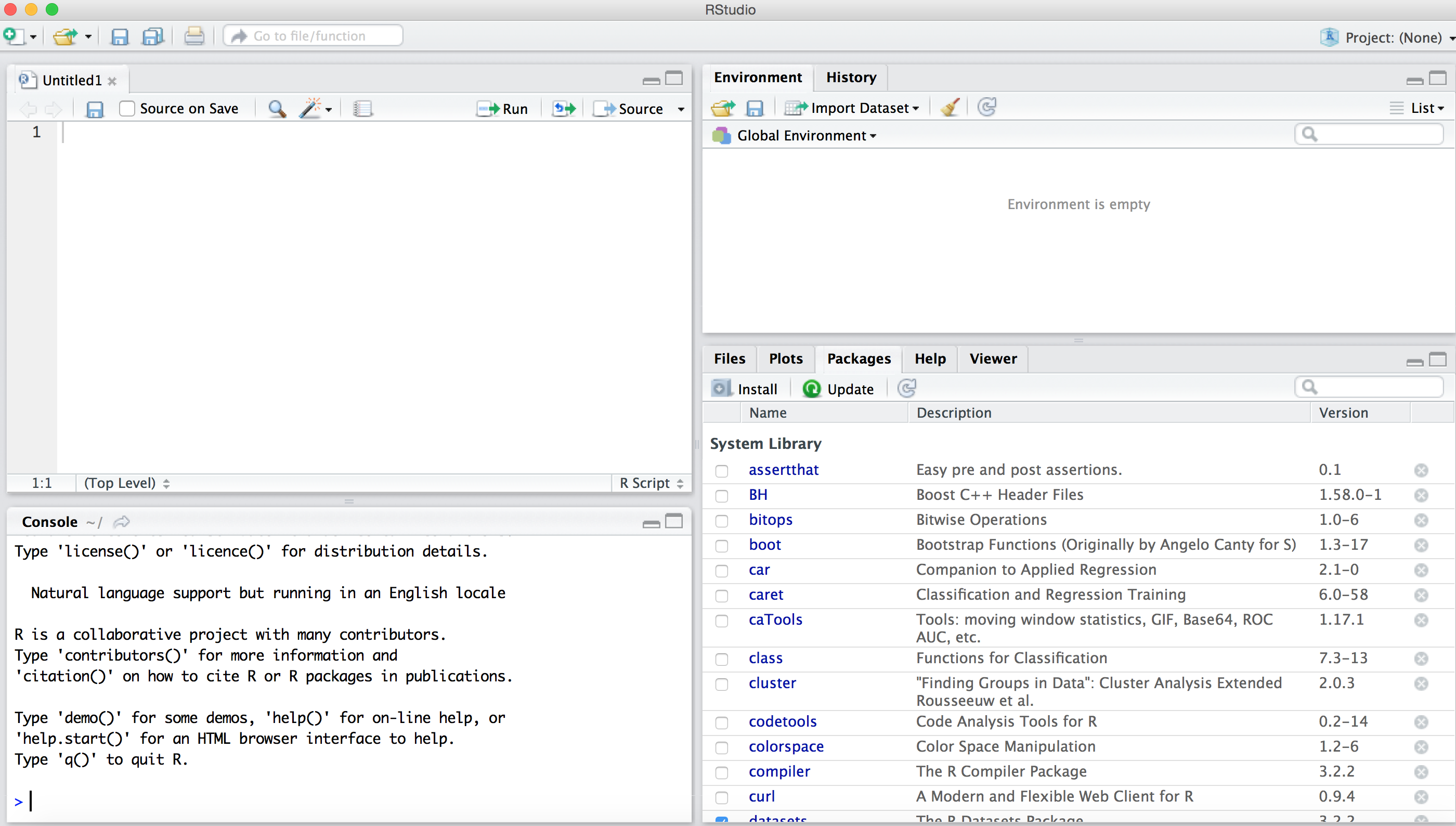This screenshot has height=826, width=1456.
Task: Click the Clear workspace broom icon
Action: pos(950,107)
